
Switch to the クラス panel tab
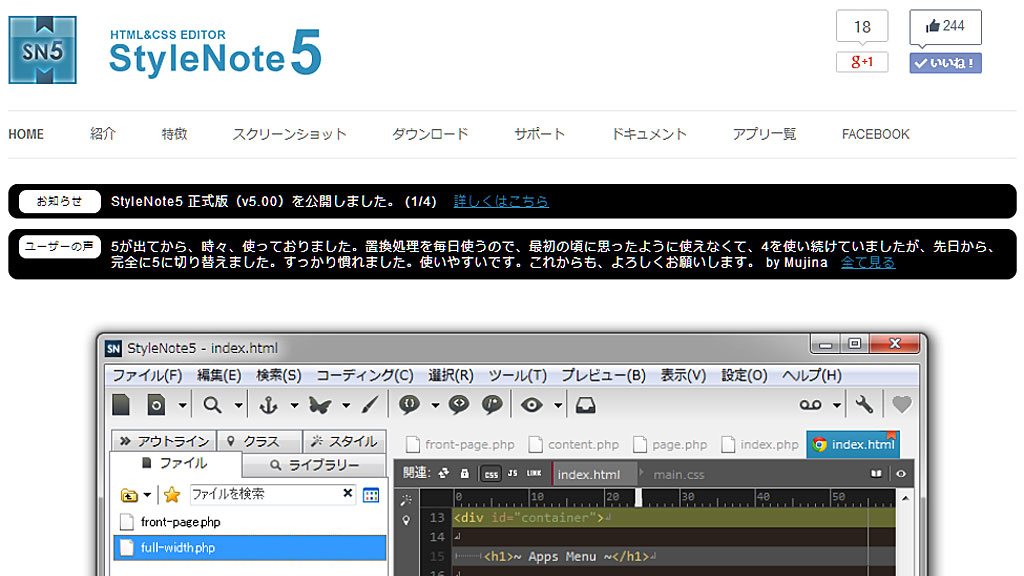pyautogui.click(x=260, y=441)
